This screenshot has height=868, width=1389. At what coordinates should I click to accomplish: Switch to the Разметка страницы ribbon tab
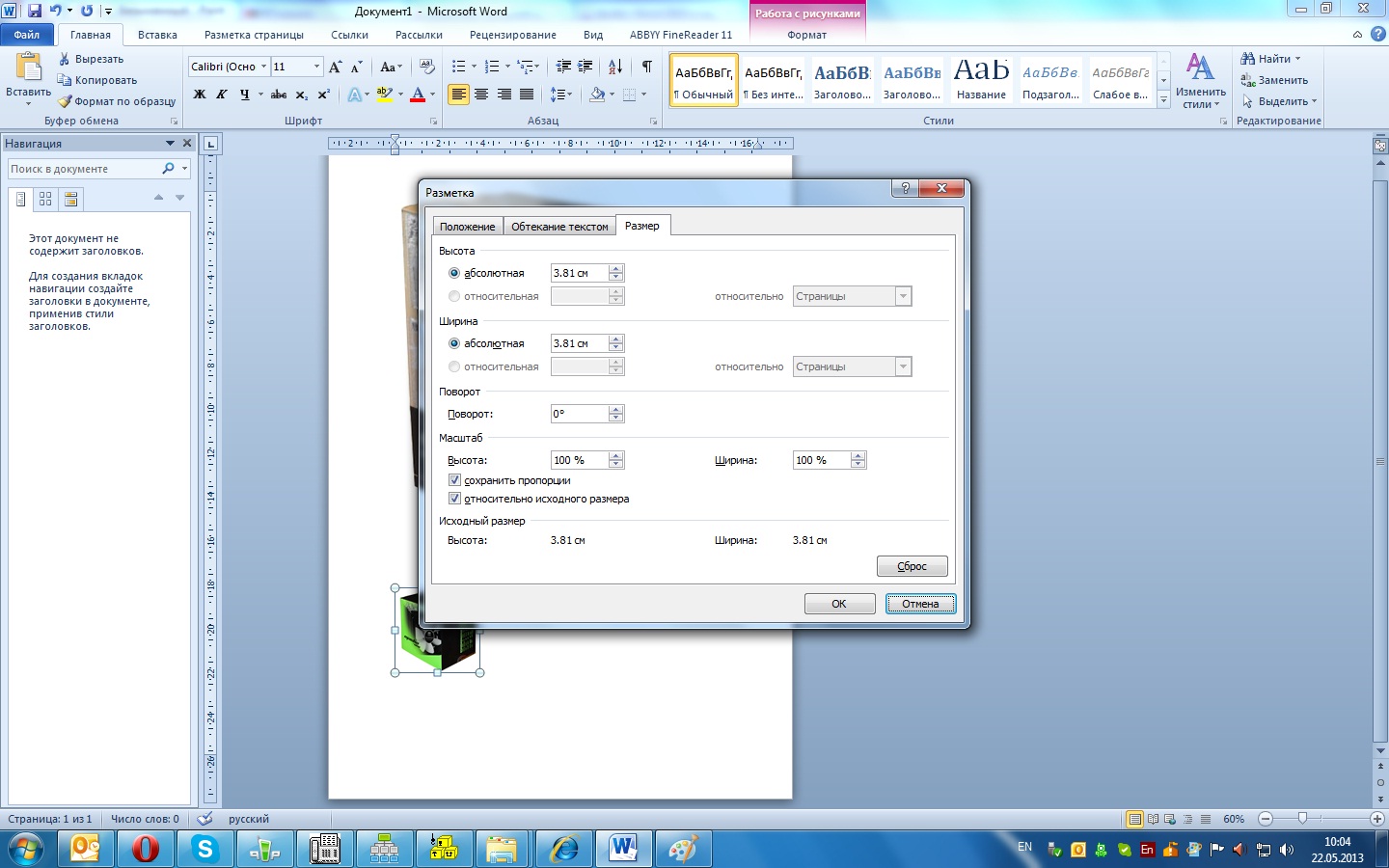click(x=254, y=35)
